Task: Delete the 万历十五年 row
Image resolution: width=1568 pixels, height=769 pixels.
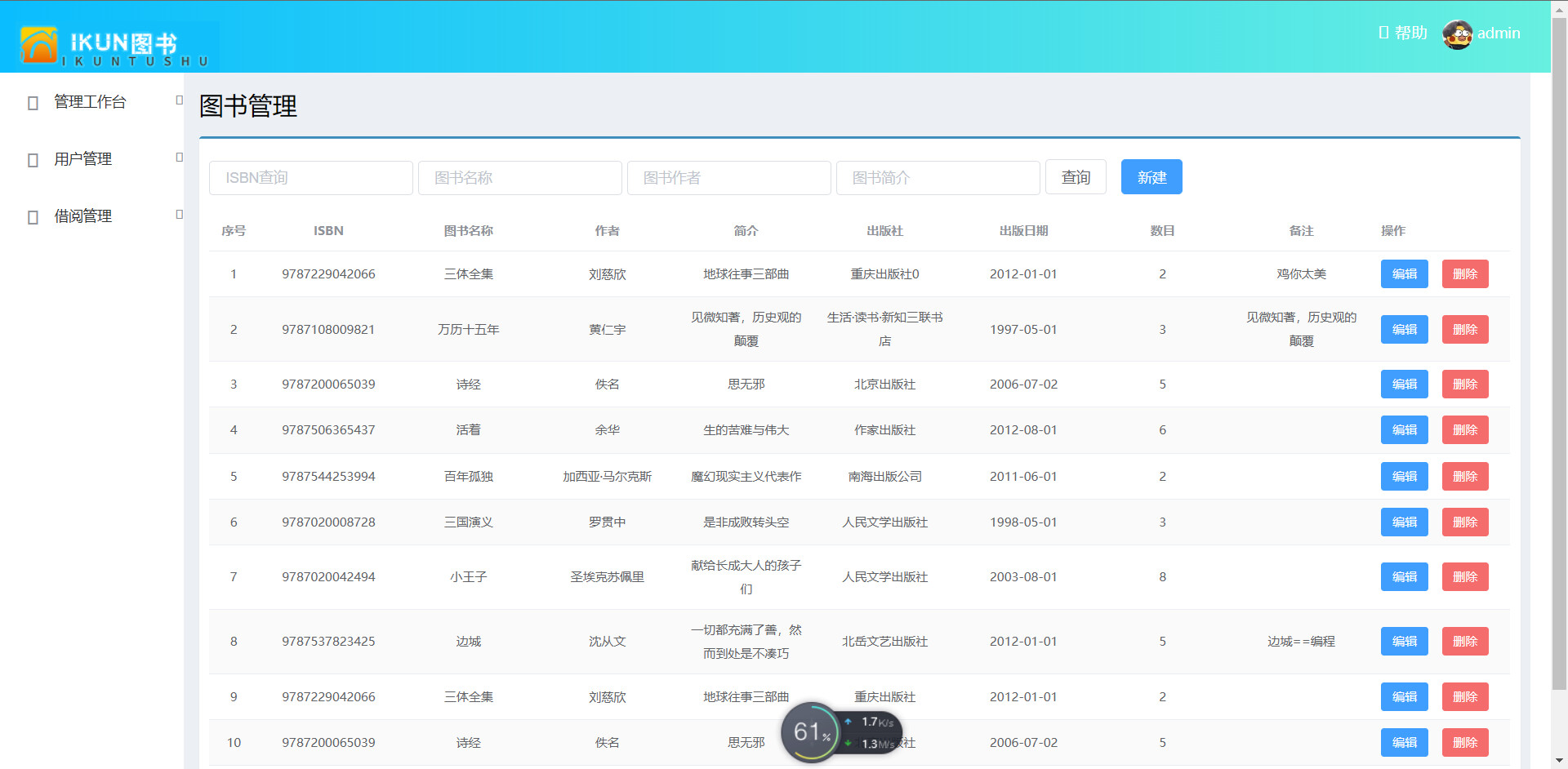Action: point(1465,330)
